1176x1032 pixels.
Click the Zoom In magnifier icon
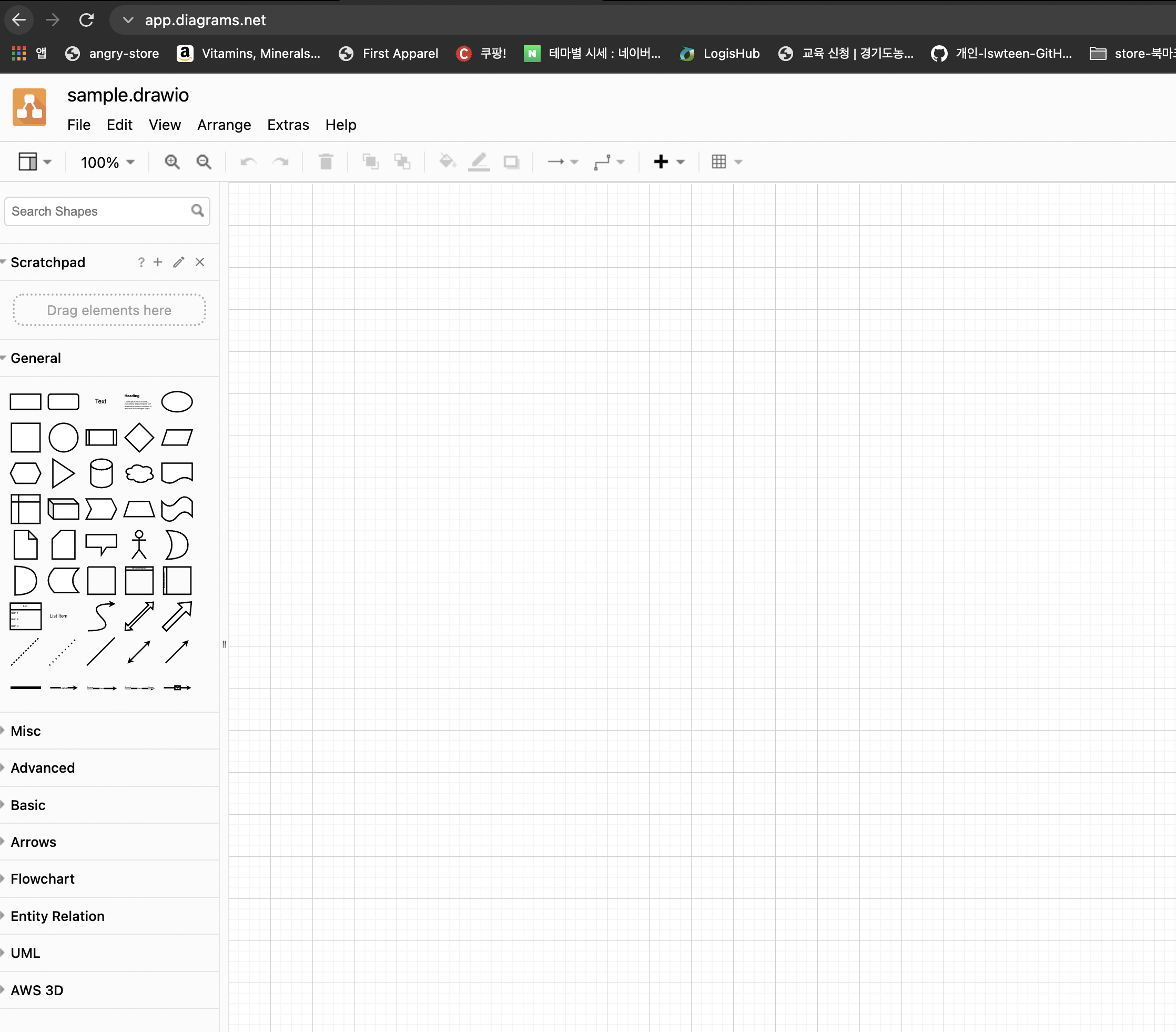tap(172, 162)
